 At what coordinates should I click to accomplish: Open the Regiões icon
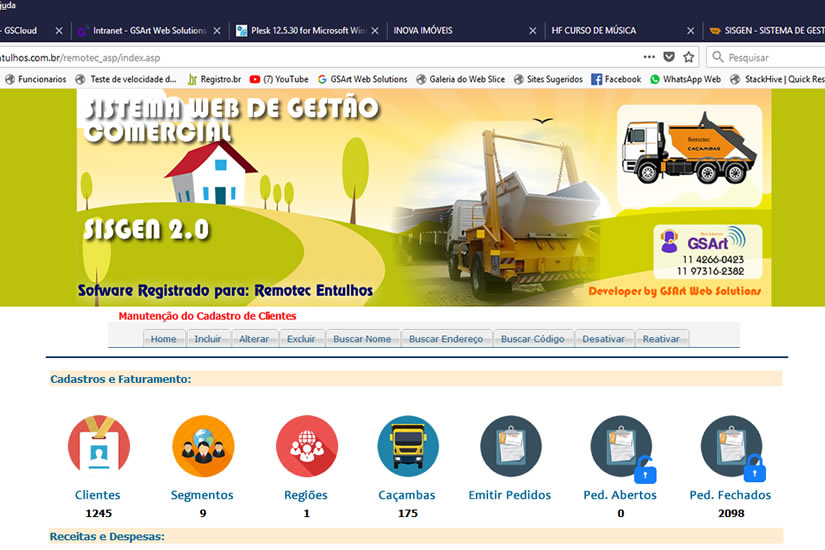tap(307, 446)
